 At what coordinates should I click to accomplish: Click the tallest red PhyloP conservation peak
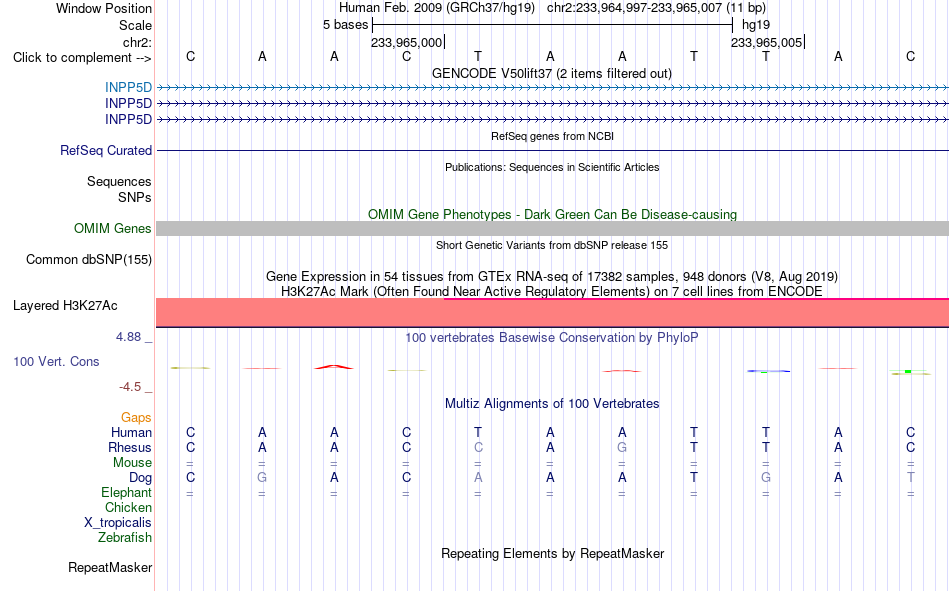[334, 367]
